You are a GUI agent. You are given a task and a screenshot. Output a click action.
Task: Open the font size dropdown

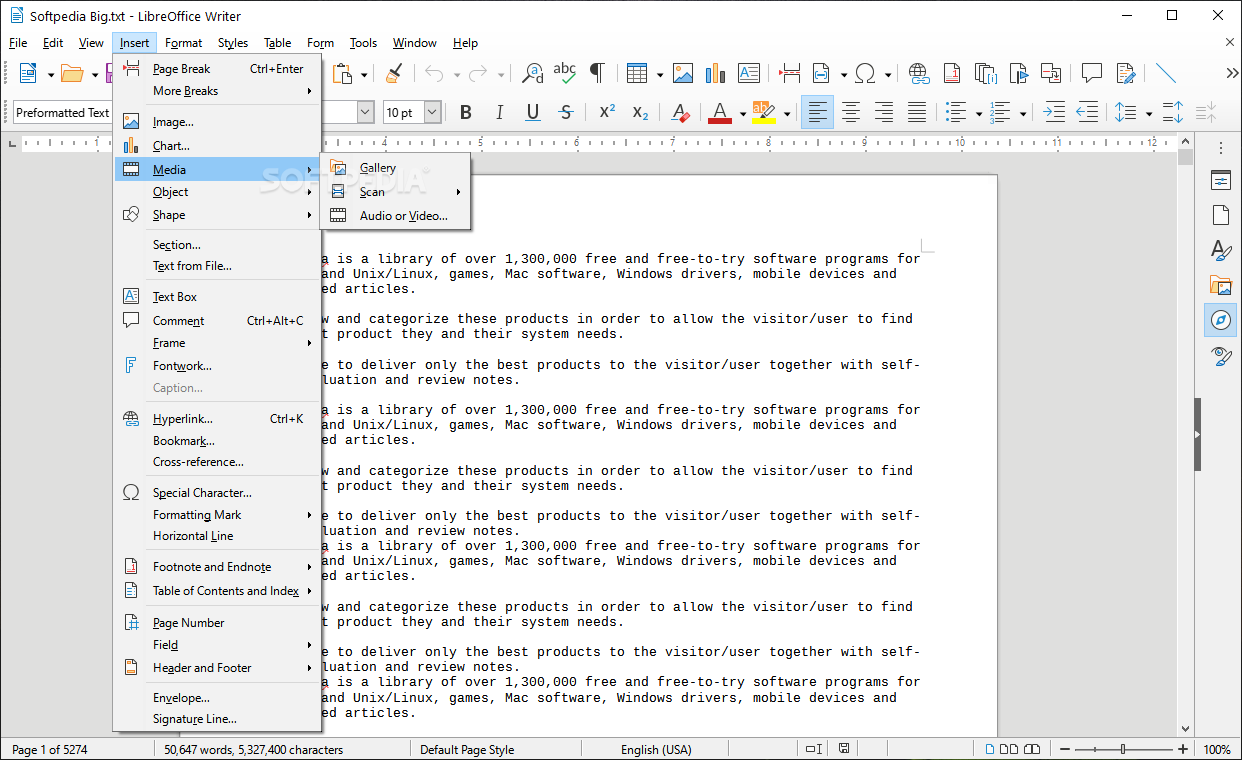click(x=432, y=113)
